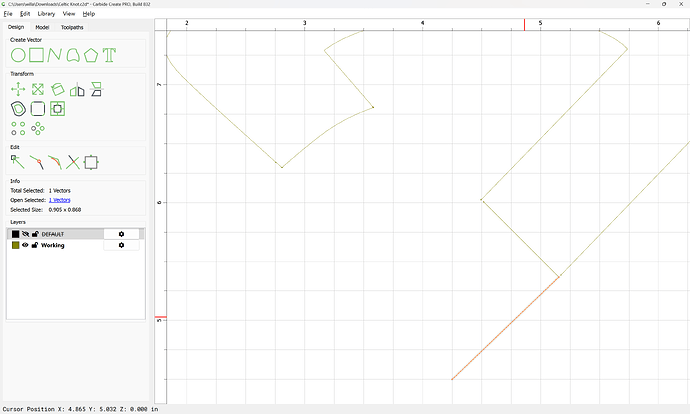This screenshot has width=690, height=414.
Task: Open the Rotate transform tool
Action: [58, 89]
